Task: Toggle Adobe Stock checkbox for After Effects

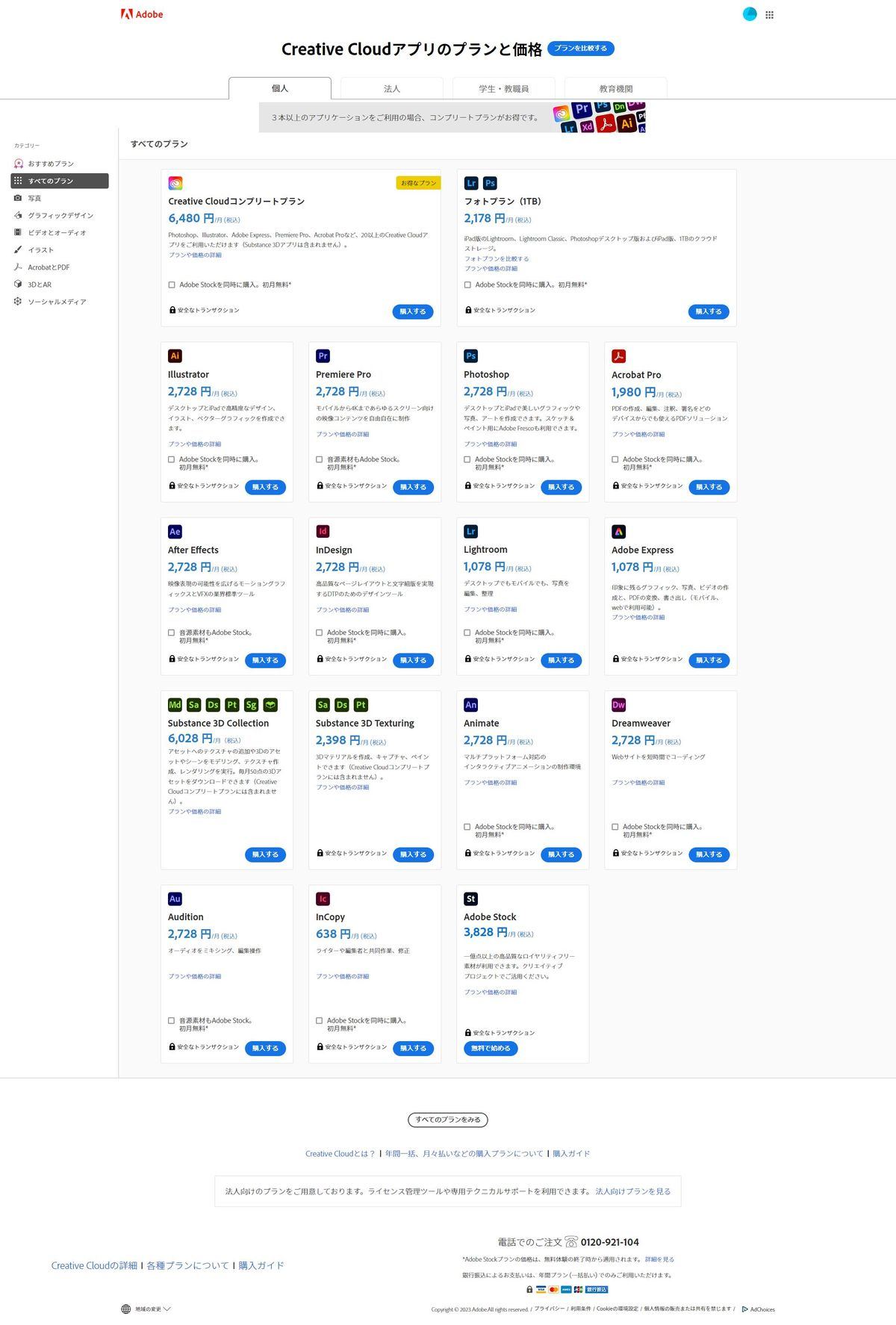Action: 171,633
